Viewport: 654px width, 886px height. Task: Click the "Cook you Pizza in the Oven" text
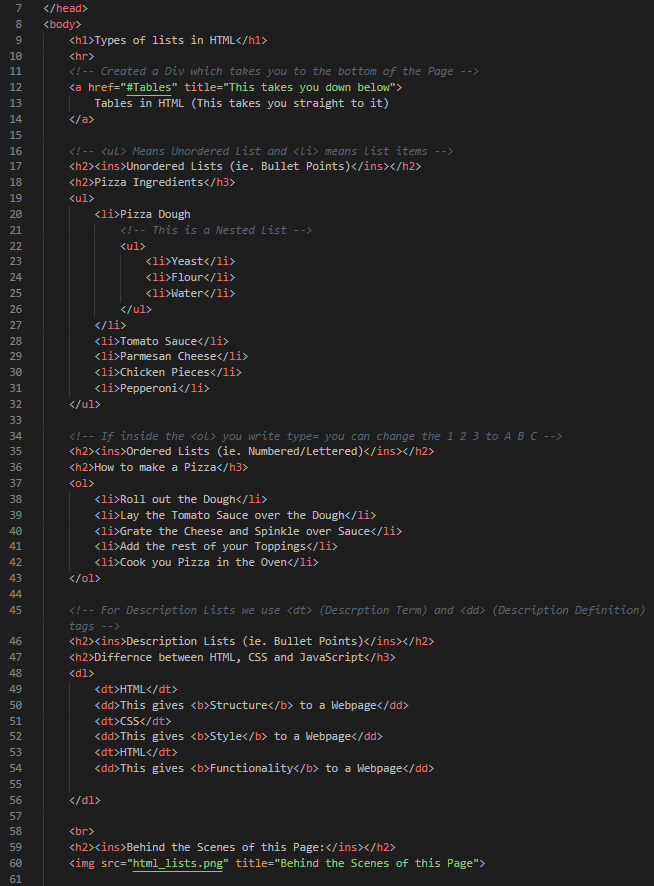coord(204,562)
